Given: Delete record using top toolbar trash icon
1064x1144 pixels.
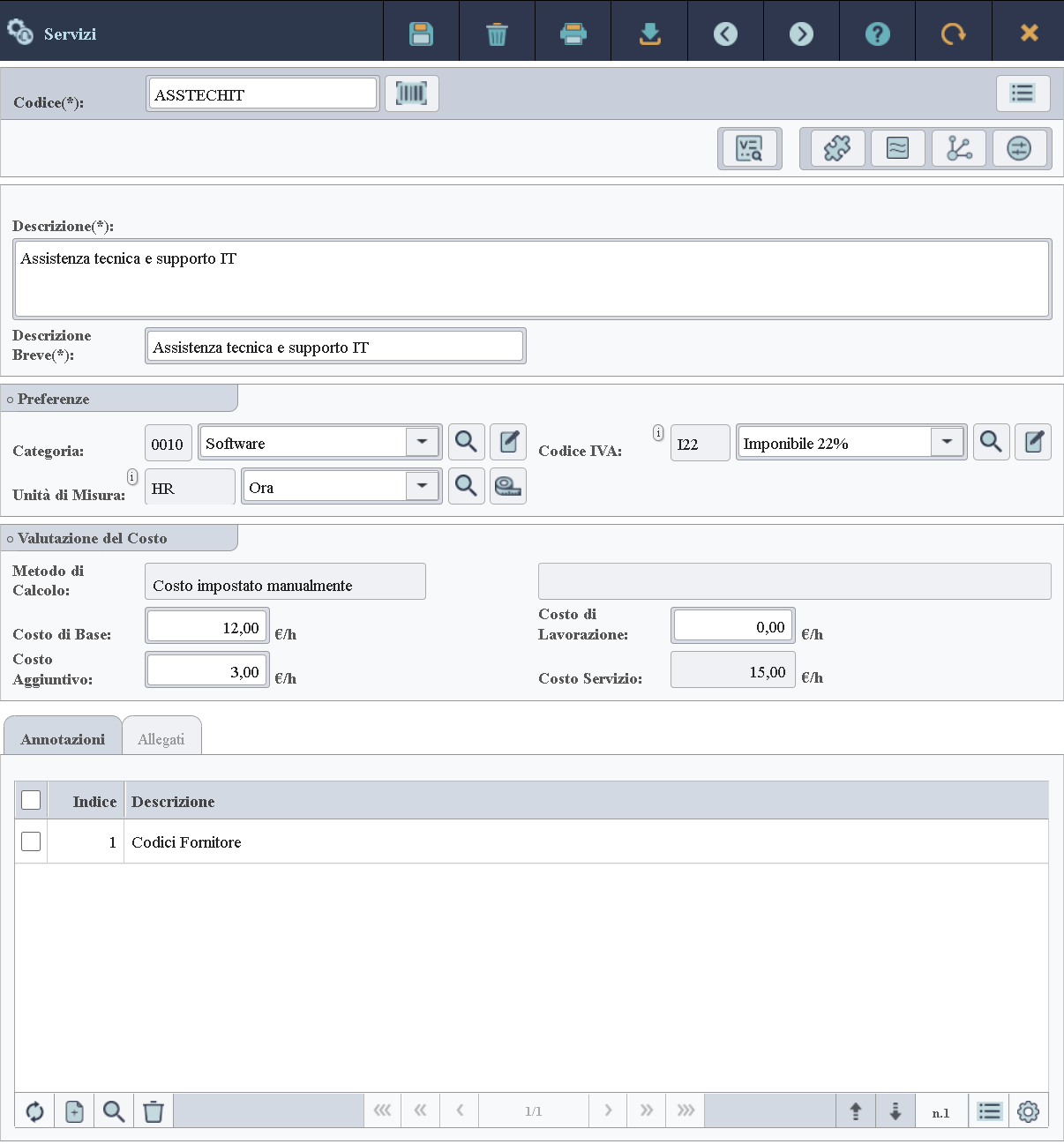Looking at the screenshot, I should point(497,34).
